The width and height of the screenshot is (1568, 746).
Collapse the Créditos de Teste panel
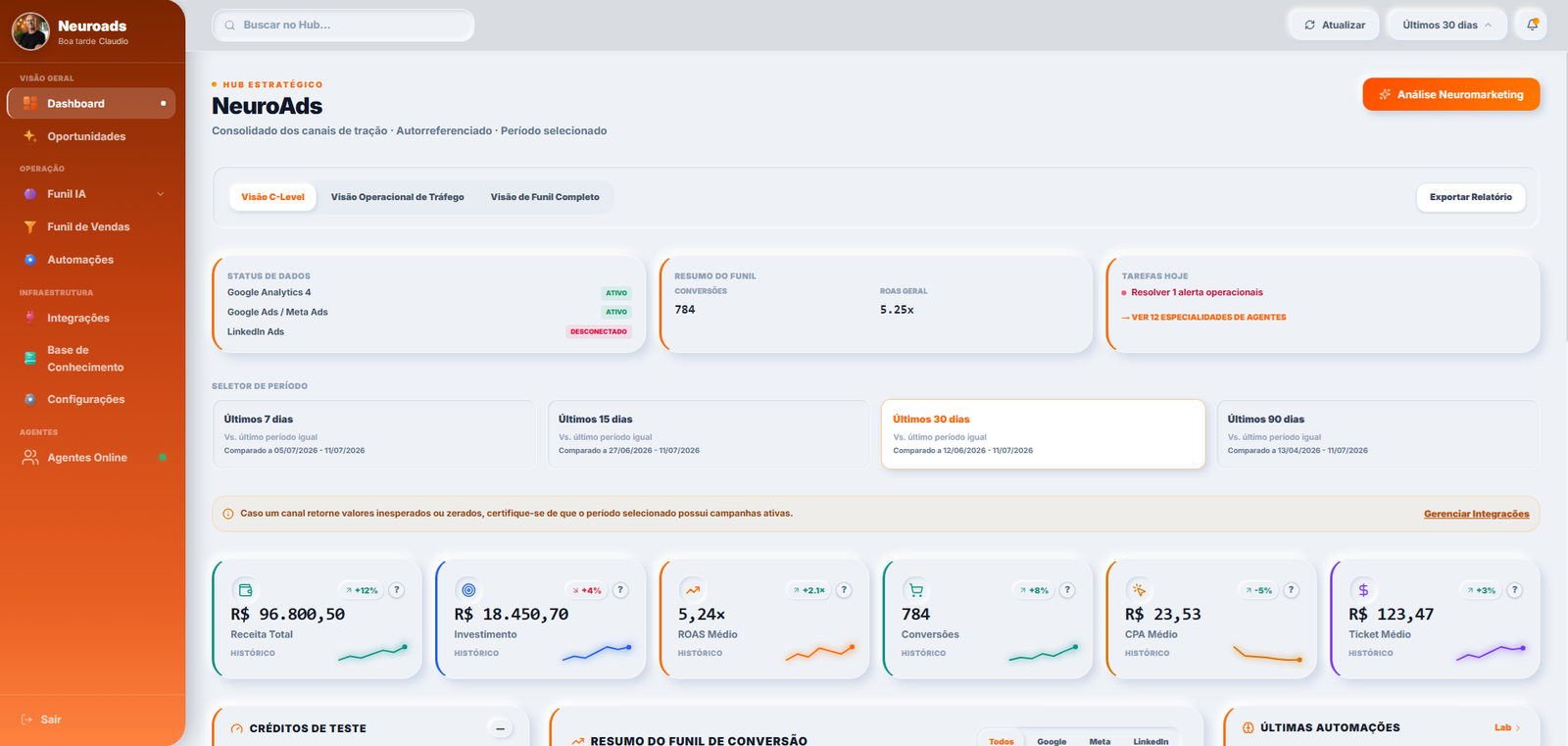click(500, 728)
